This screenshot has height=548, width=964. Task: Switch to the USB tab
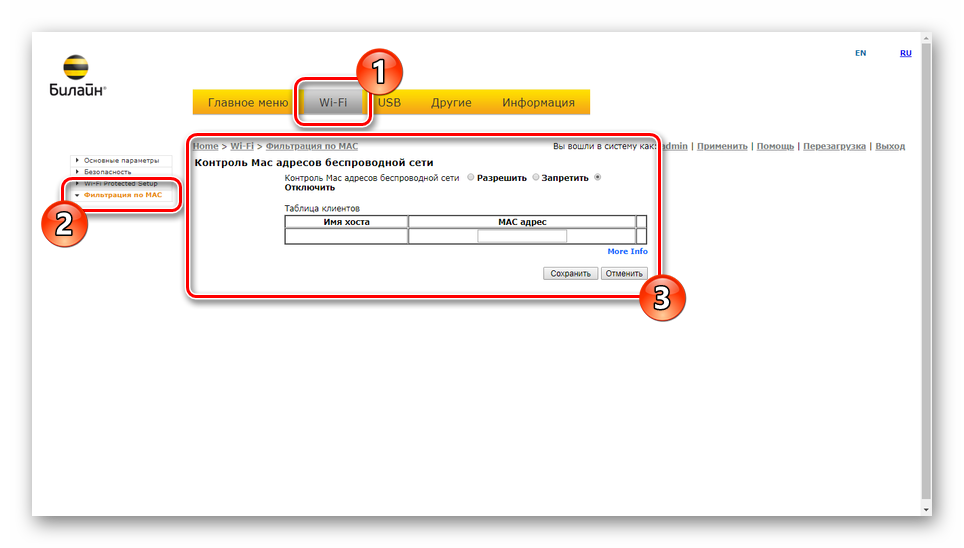389,102
